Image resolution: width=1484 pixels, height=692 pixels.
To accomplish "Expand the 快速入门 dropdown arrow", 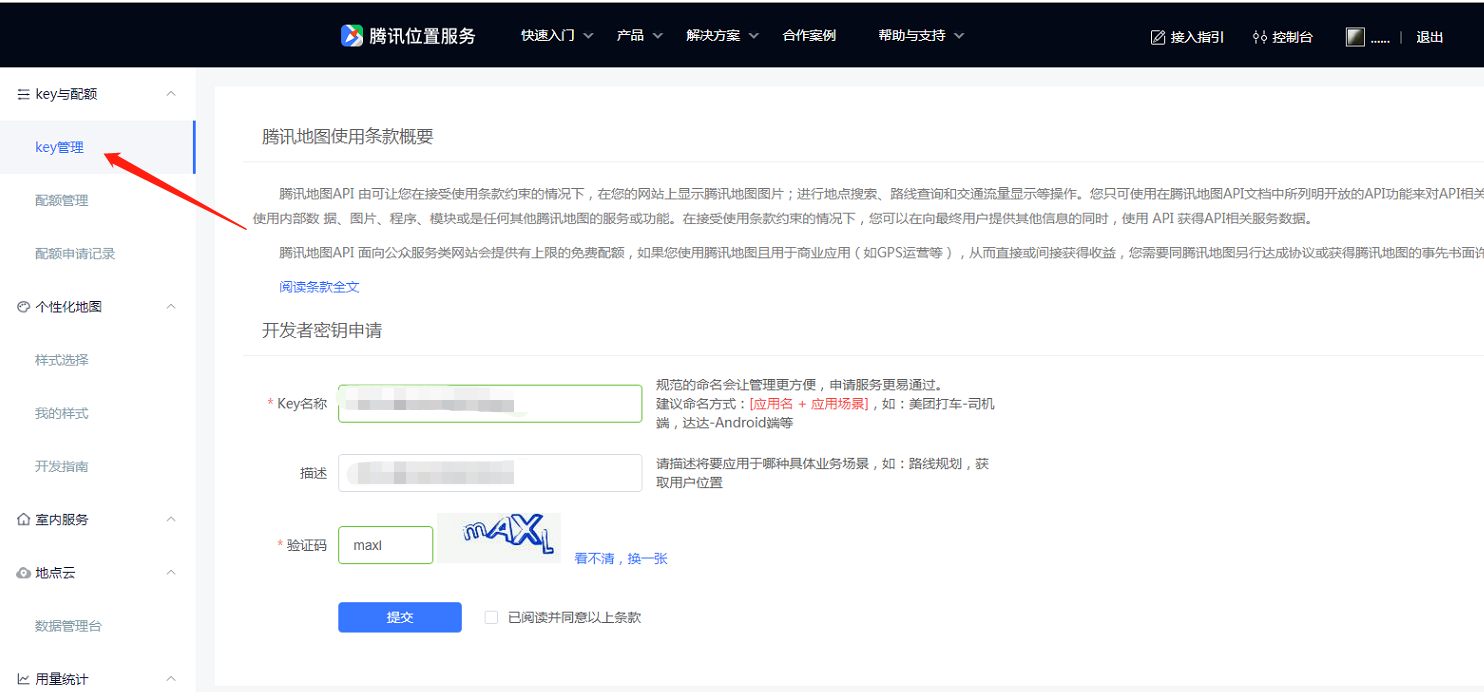I will point(588,36).
